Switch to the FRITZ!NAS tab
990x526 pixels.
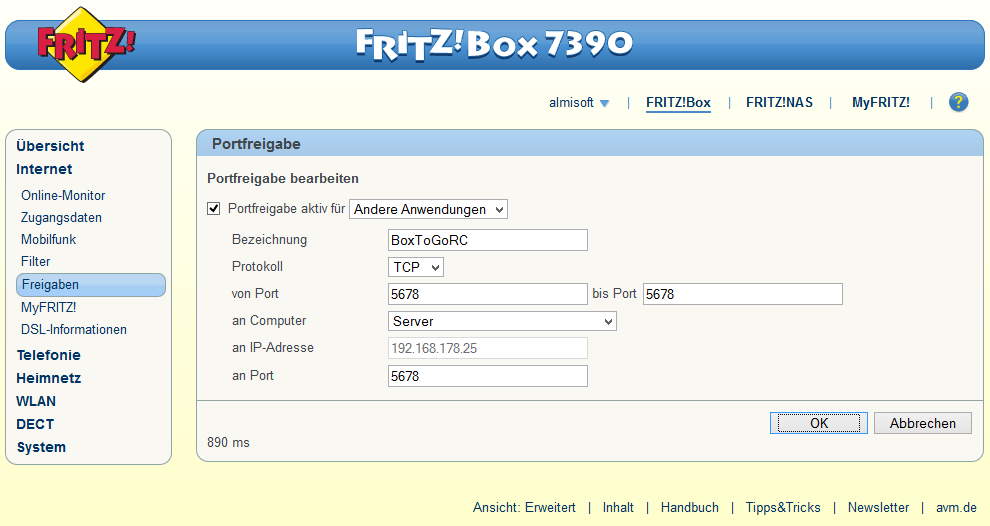779,102
